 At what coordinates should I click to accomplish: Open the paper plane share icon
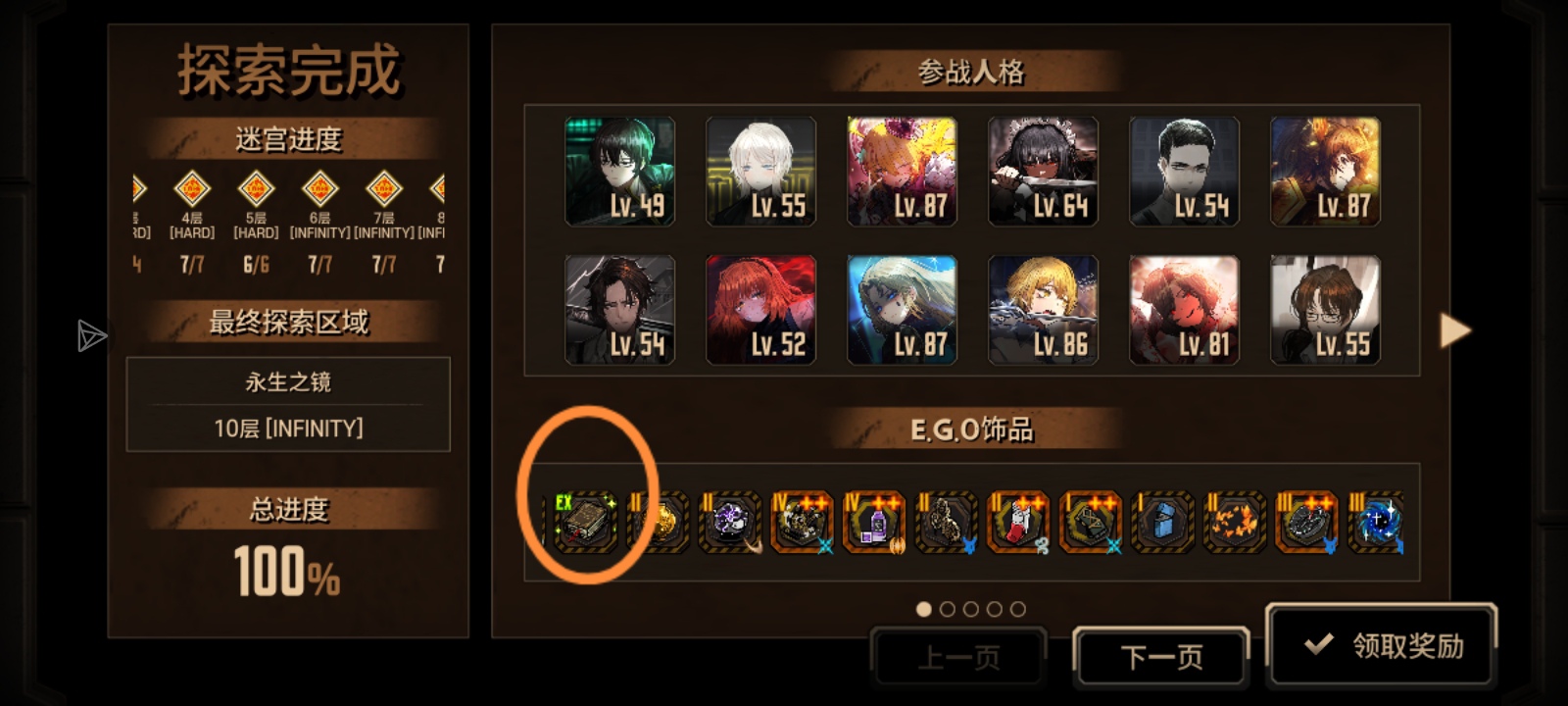coord(91,335)
